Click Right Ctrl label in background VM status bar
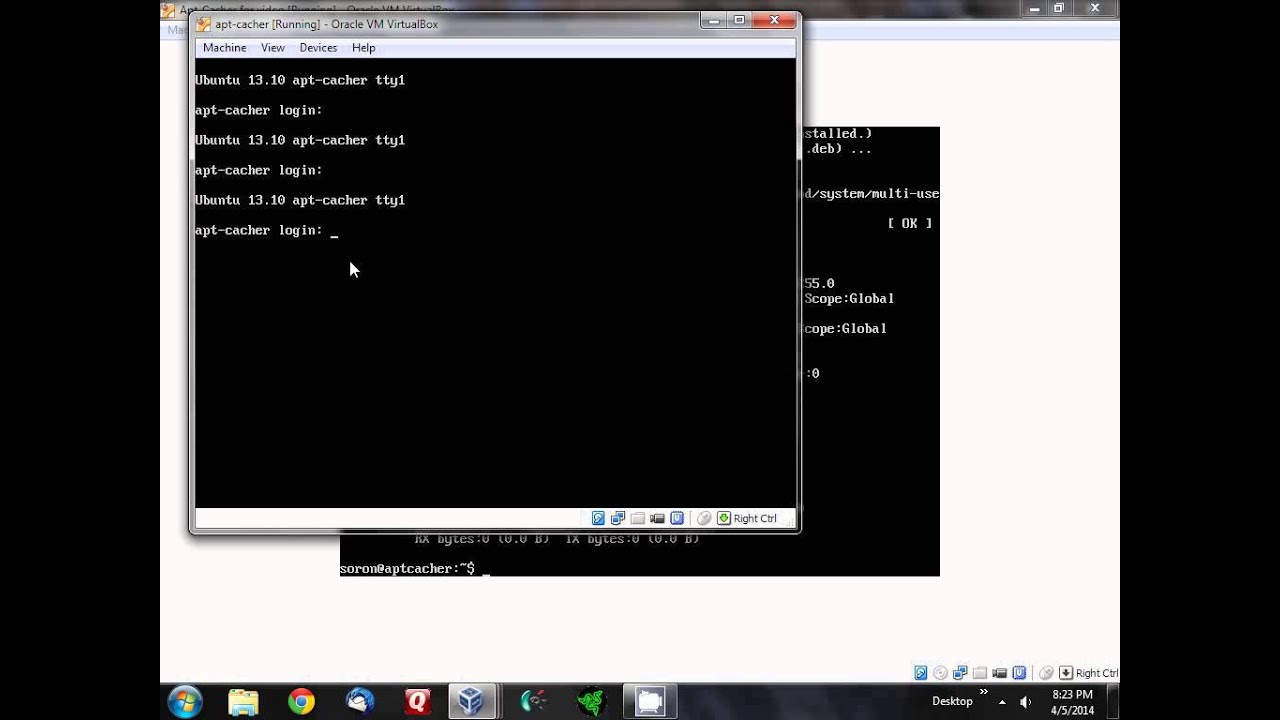The width and height of the screenshot is (1280, 720). 1097,673
